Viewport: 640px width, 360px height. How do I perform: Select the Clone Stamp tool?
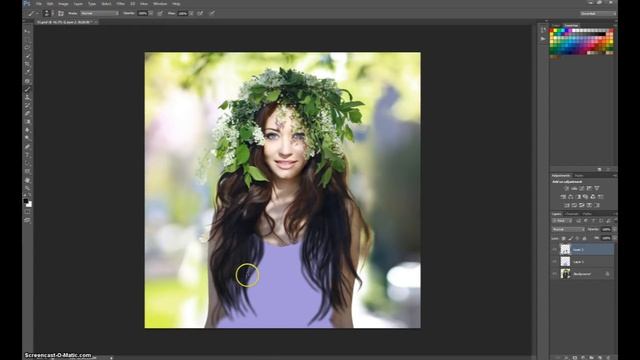click(x=27, y=98)
